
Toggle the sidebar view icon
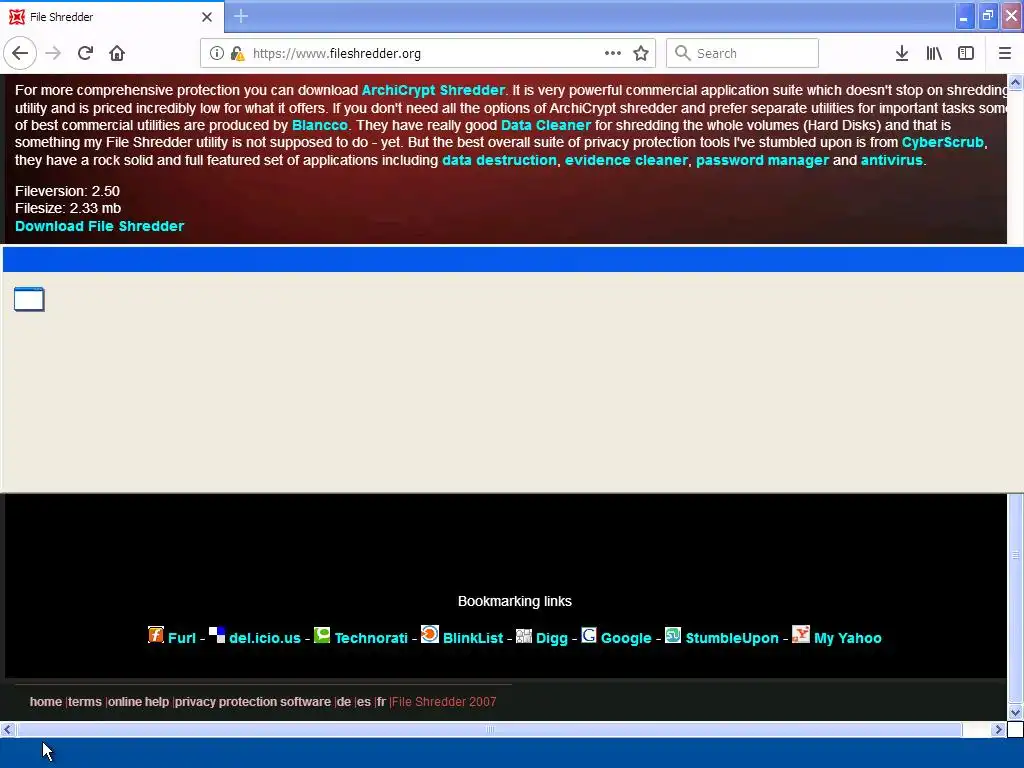966,54
